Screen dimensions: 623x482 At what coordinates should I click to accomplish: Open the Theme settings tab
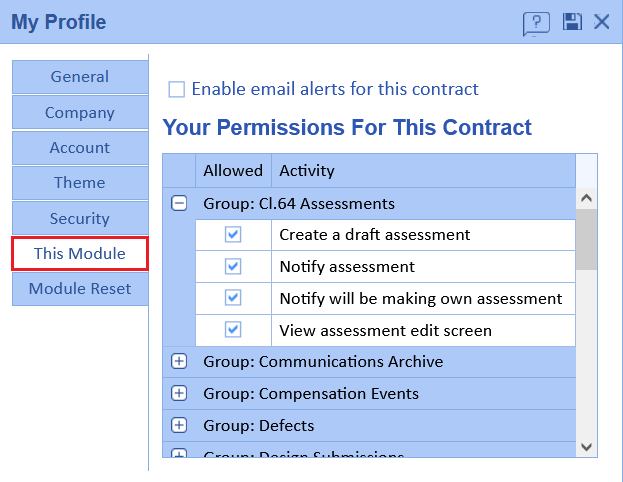point(80,183)
